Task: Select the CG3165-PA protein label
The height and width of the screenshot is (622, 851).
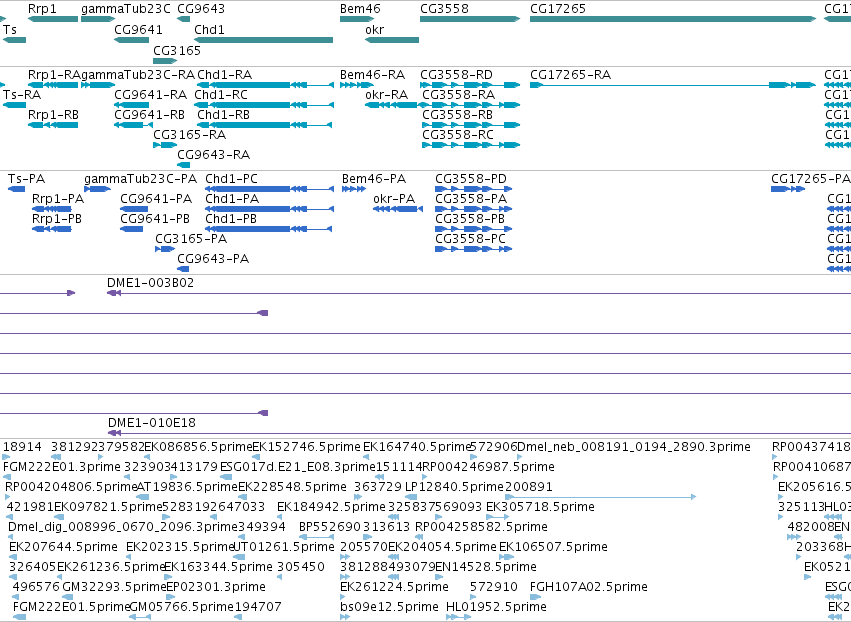Action: [x=191, y=239]
